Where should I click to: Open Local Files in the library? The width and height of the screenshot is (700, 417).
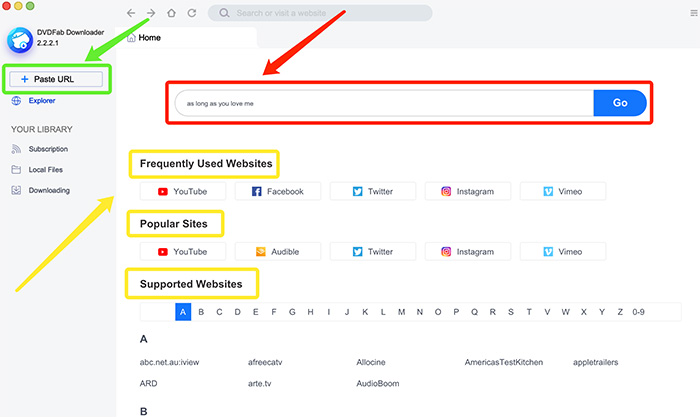48,169
